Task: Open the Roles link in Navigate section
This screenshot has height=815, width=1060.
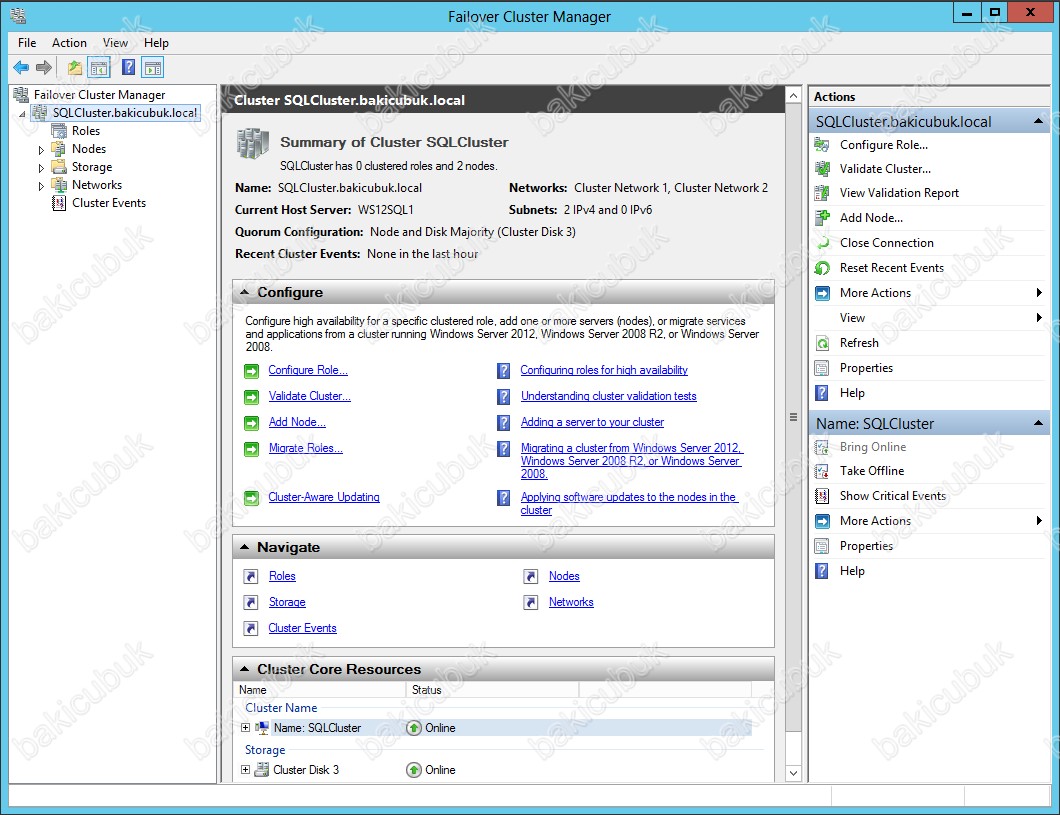Action: (282, 576)
